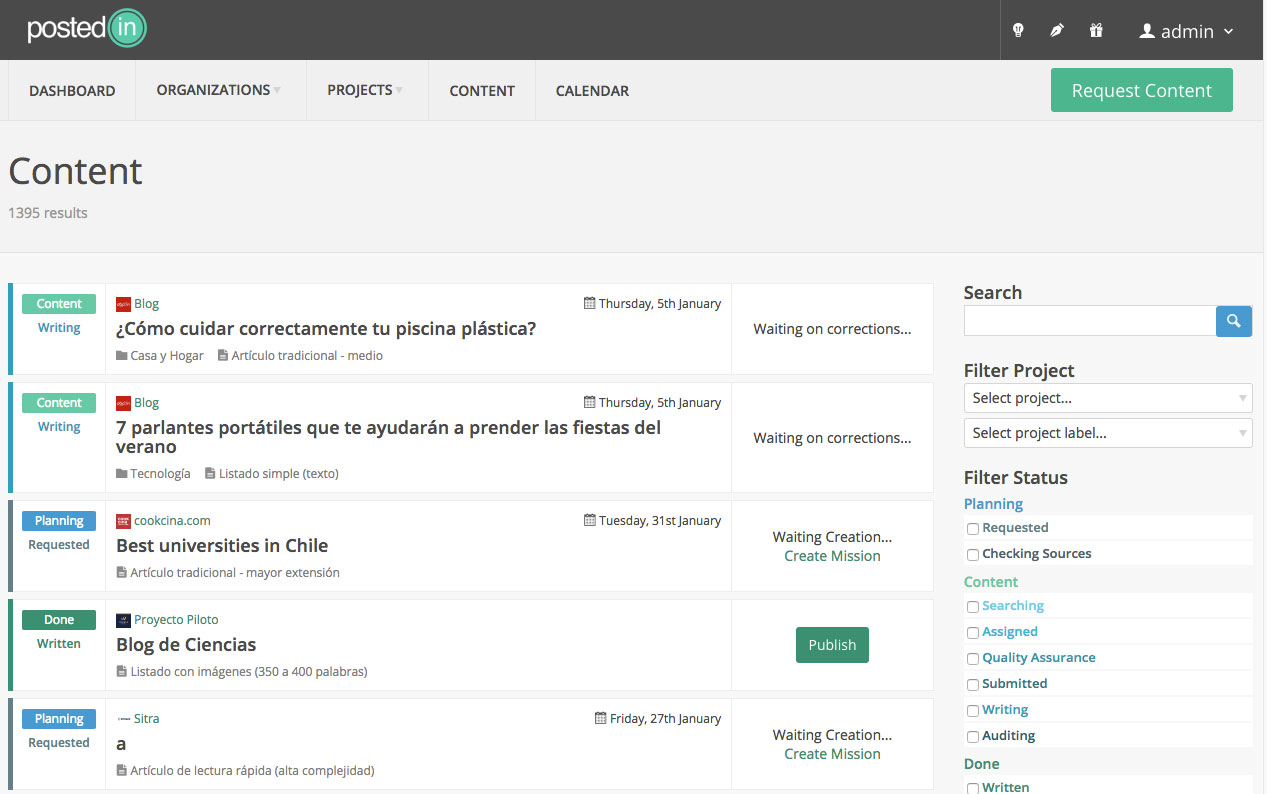Check the Auditing status filter
Image resolution: width=1267 pixels, height=794 pixels.
(972, 737)
